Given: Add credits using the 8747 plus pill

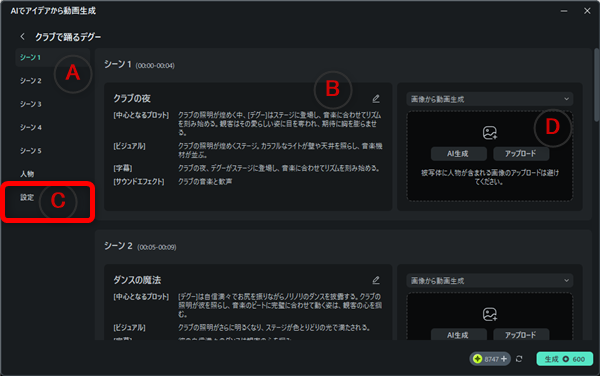Looking at the screenshot, I should (490, 359).
